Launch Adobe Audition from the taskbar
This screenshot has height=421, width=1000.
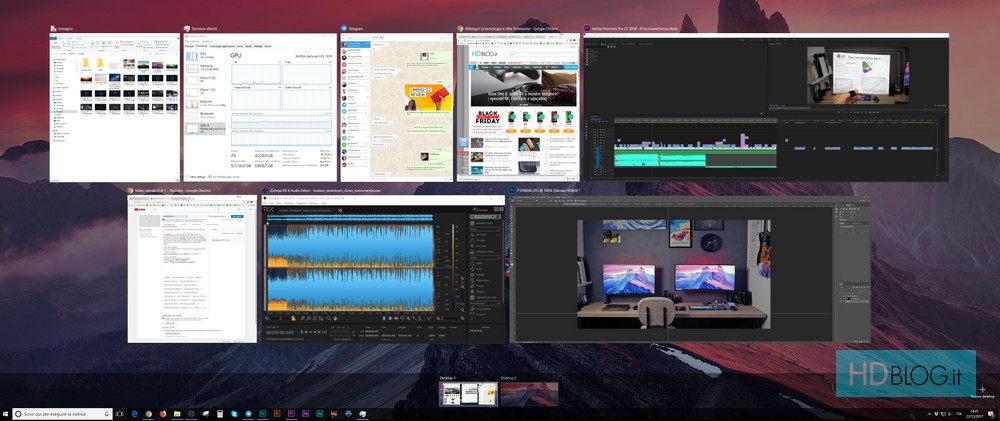(x=320, y=414)
